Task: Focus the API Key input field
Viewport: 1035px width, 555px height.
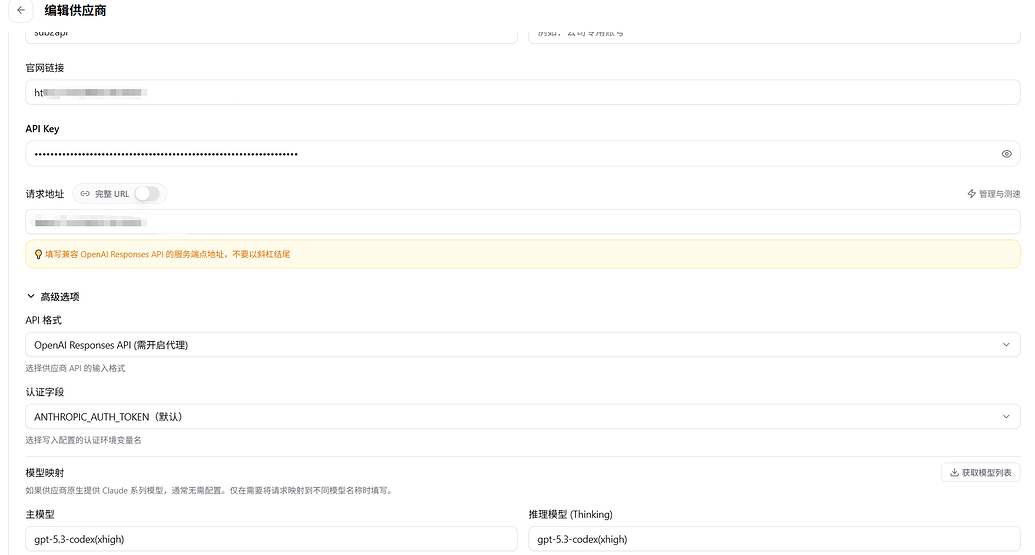Action: 523,154
